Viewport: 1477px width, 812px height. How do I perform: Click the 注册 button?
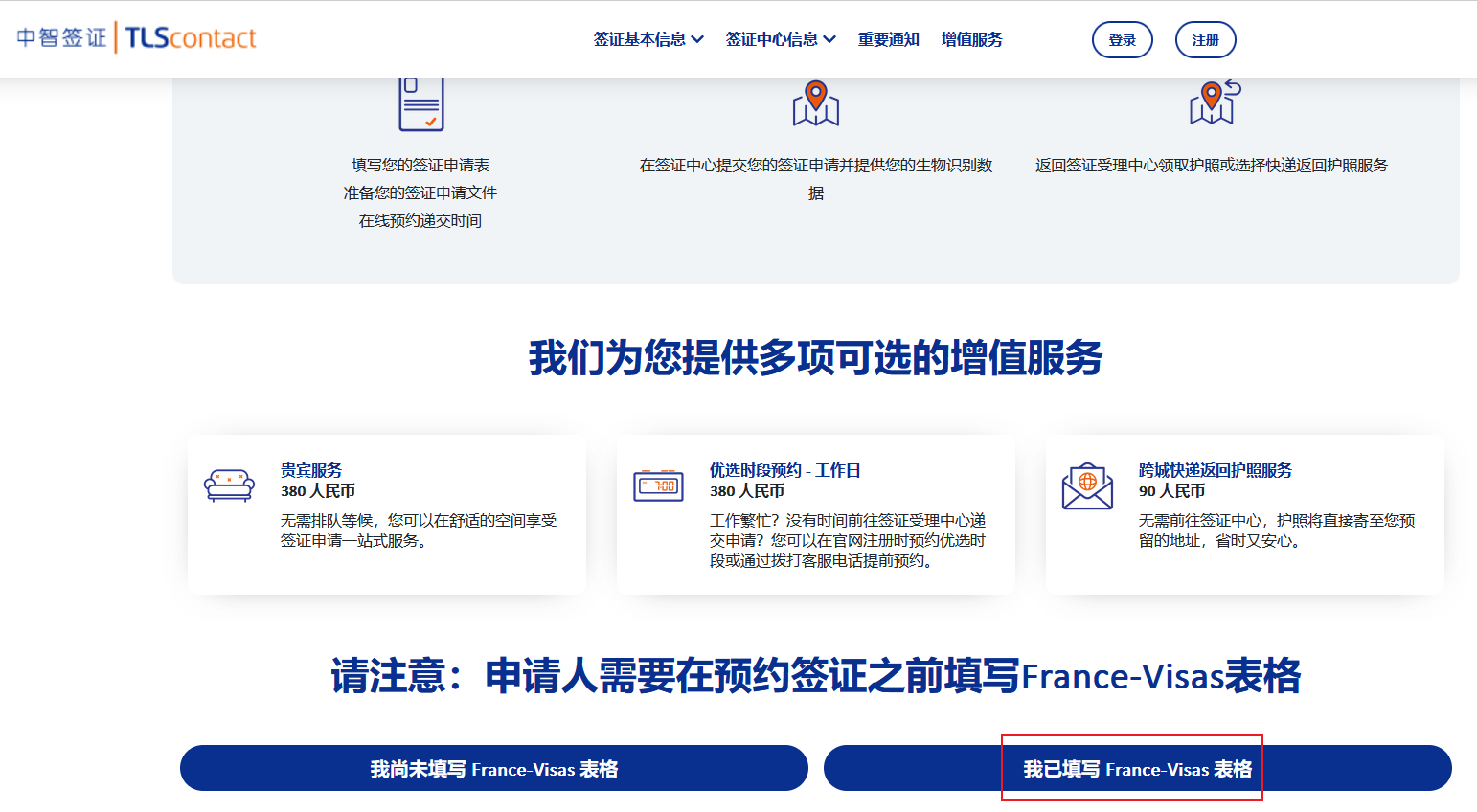(x=1206, y=40)
